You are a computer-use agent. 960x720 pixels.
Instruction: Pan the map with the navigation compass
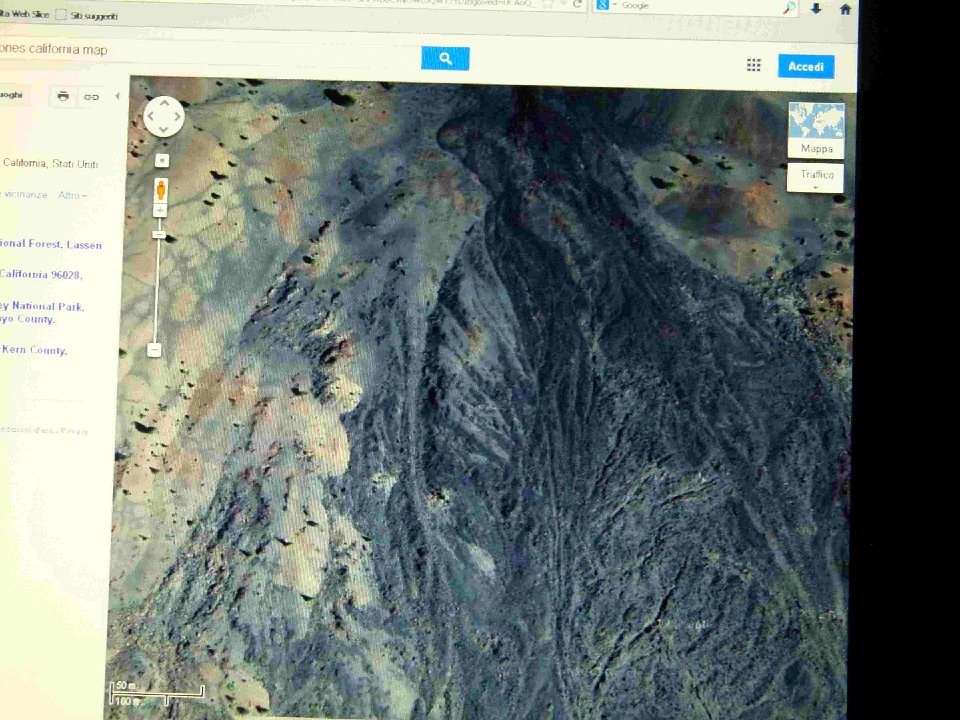pyautogui.click(x=163, y=116)
